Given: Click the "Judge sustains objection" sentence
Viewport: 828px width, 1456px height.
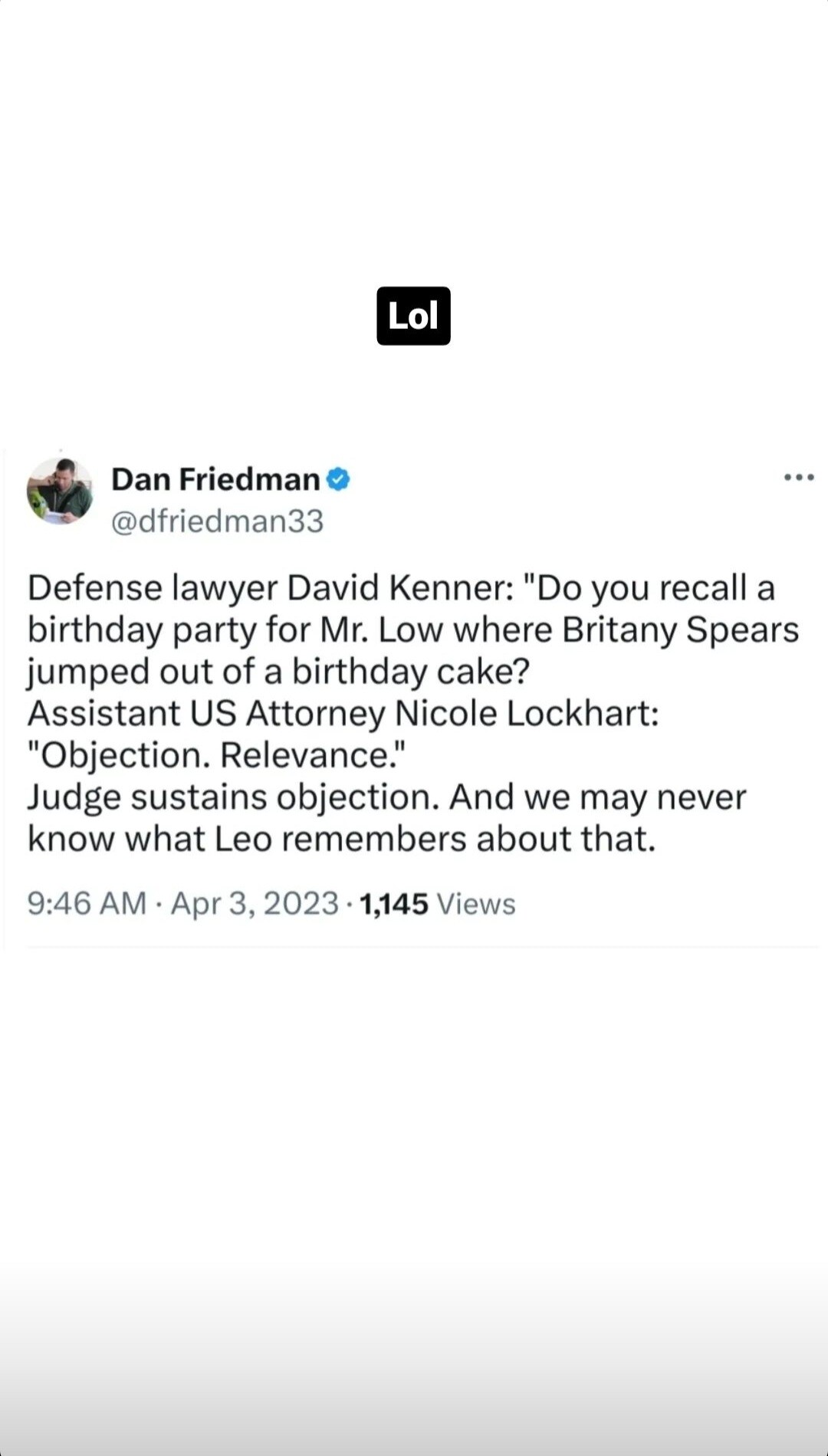Looking at the screenshot, I should coord(233,797).
